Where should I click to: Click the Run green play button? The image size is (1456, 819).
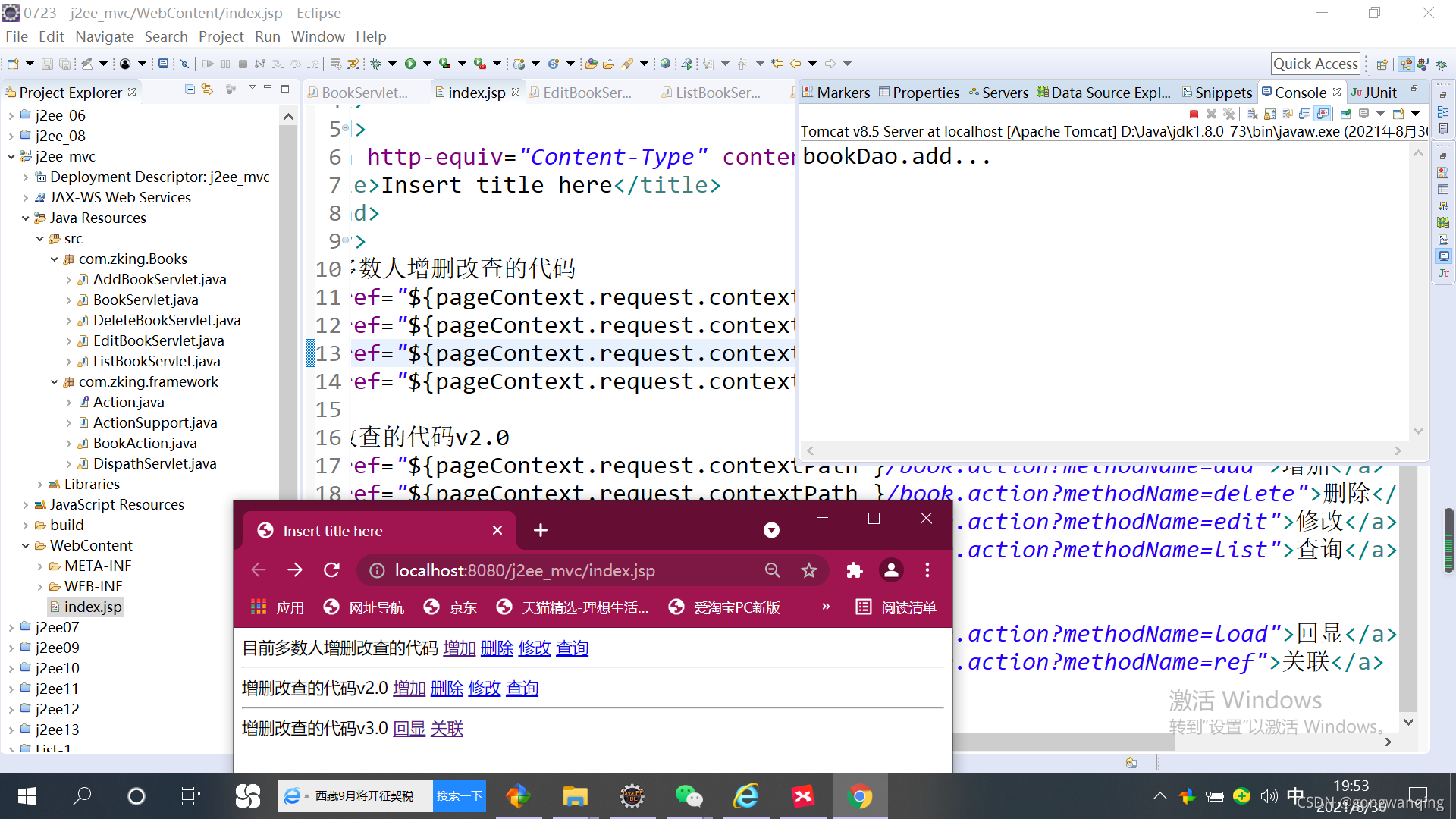(x=410, y=64)
